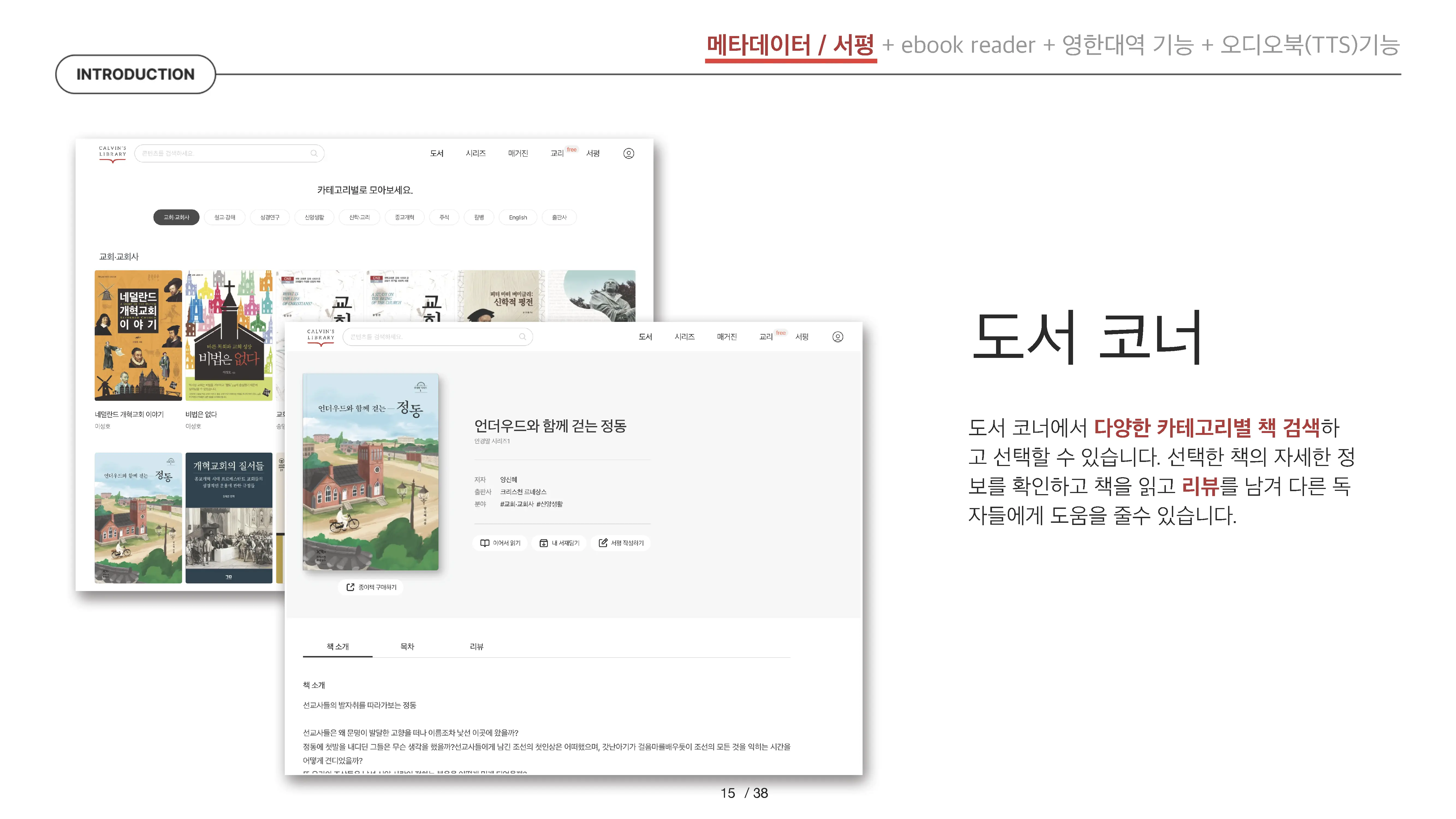
Task: Open the 네덜란드 개혁교회 이야기 book cover
Action: (138, 335)
